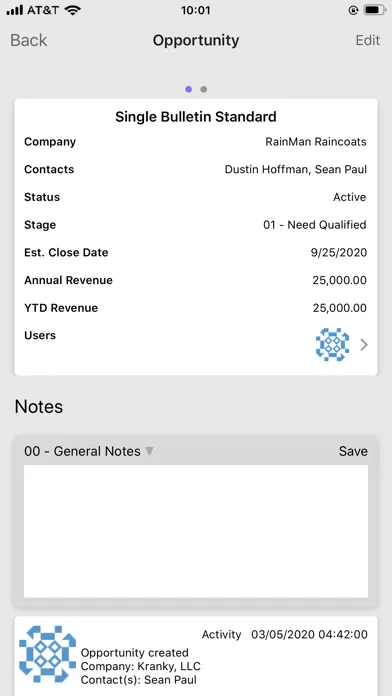The image size is (392, 696).
Task: Tap contacts Dustin Hoffman, Sean Paul
Action: (296, 170)
